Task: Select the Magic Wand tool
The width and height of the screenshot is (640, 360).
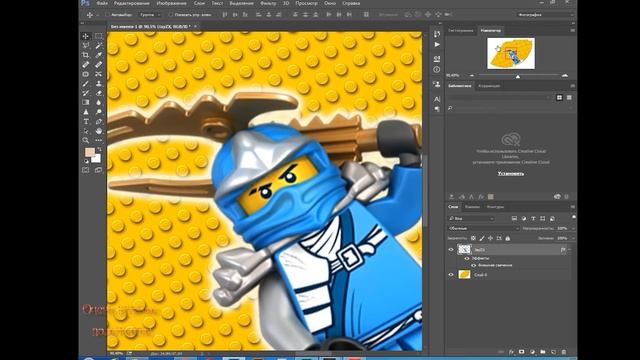Action: [99, 46]
